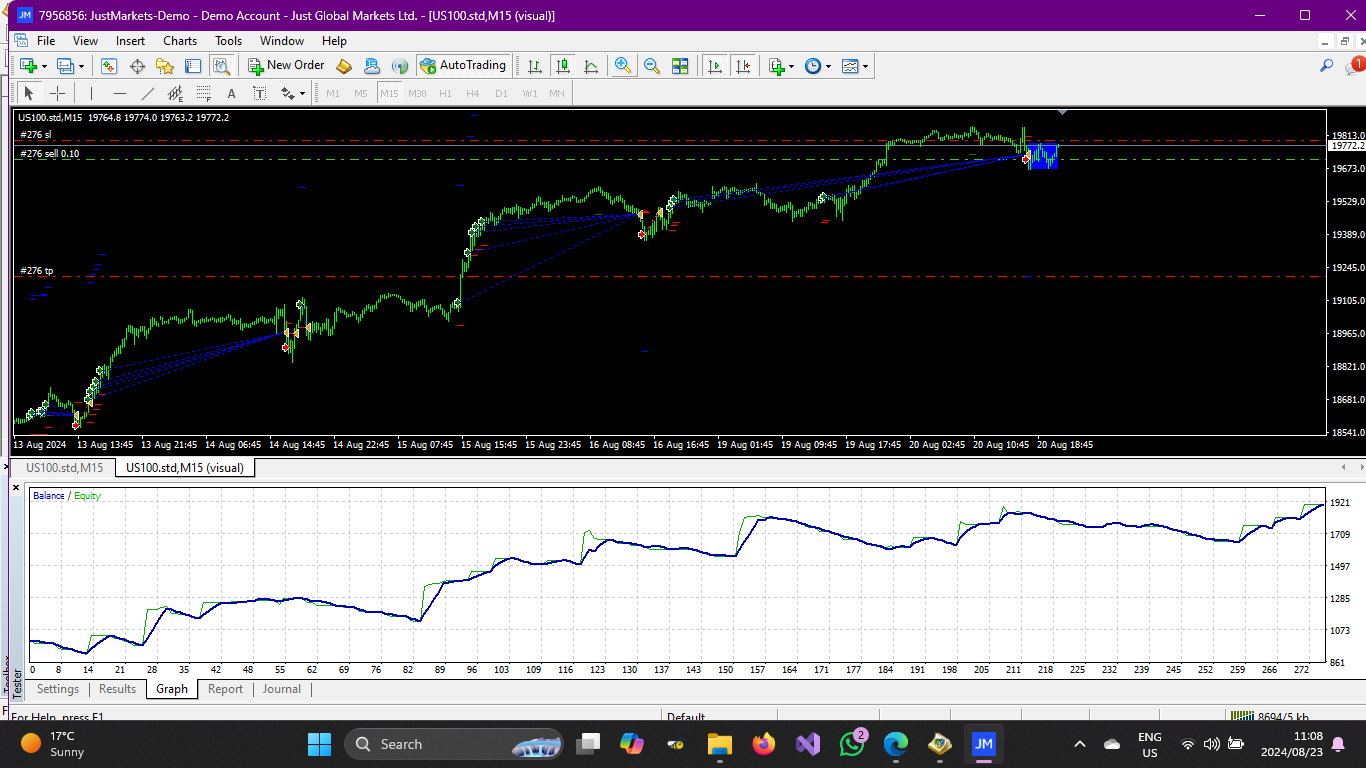
Task: Select the H1 timeframe
Action: coord(445,93)
